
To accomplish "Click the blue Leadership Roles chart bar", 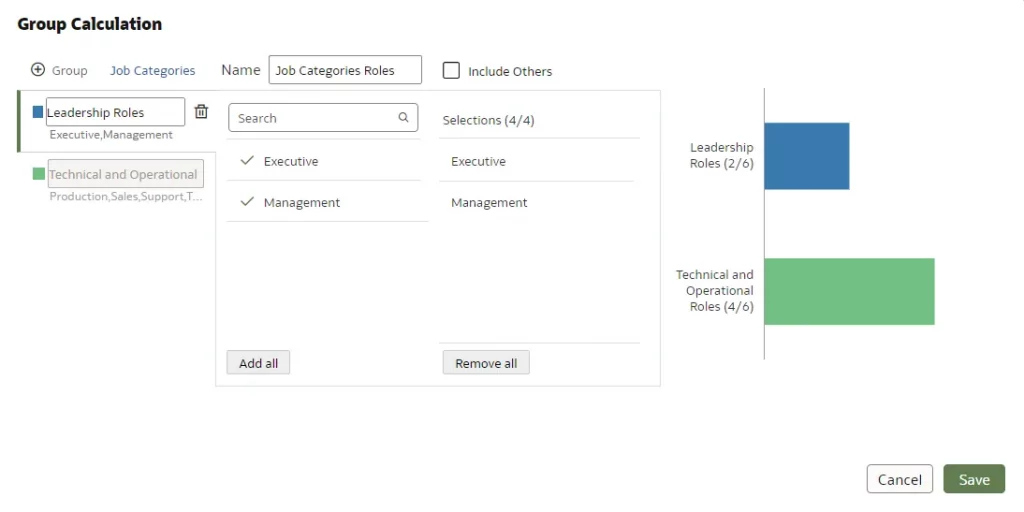I will [806, 156].
